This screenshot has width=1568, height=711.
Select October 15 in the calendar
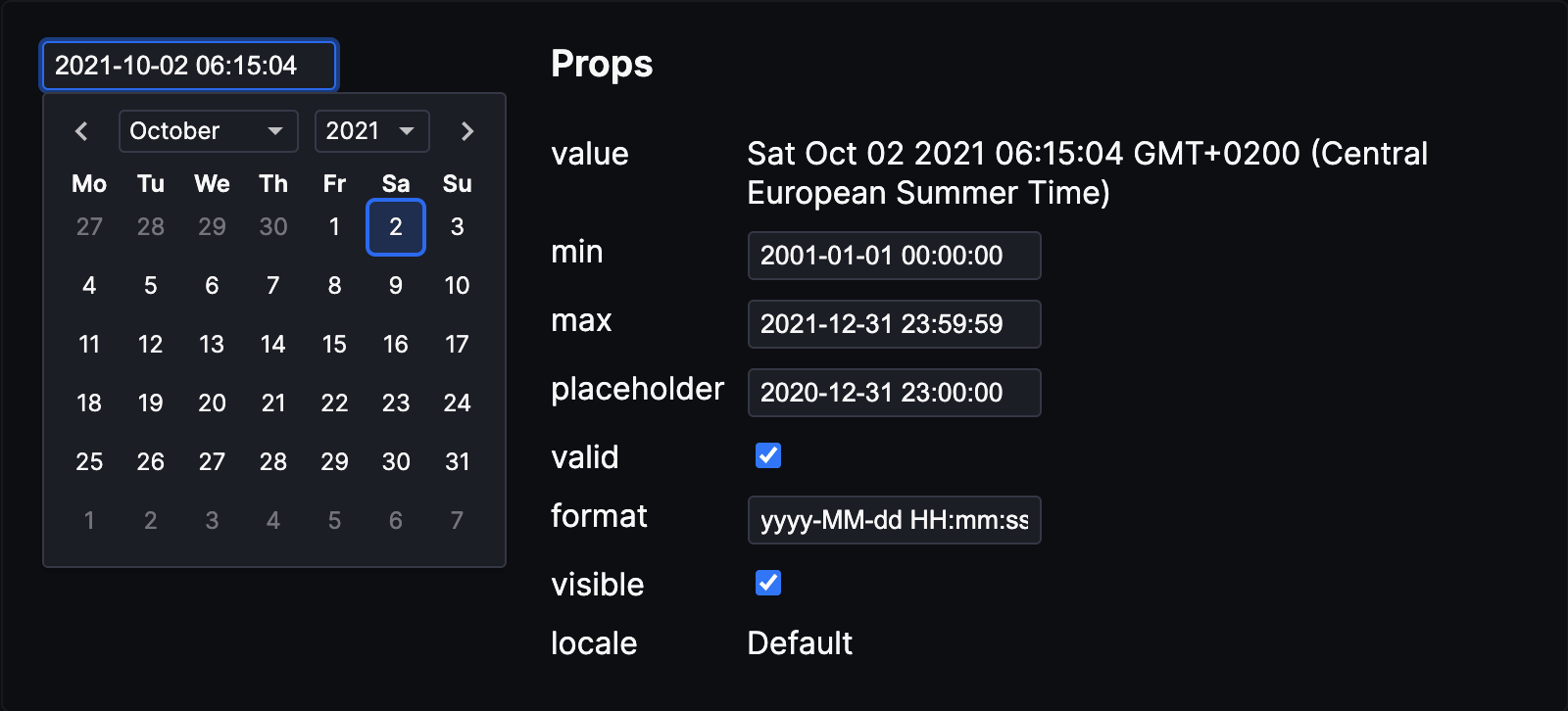[x=334, y=345]
